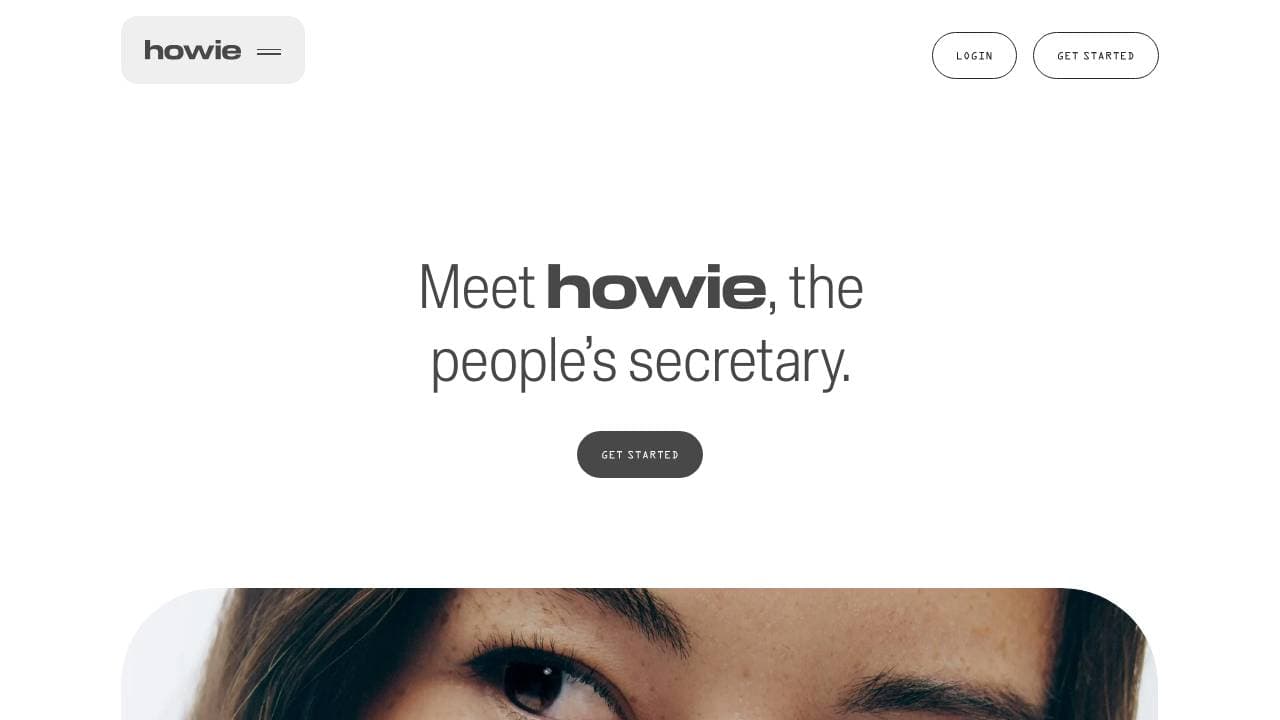
Task: Click the word "the" after howie
Action: [x=826, y=287]
